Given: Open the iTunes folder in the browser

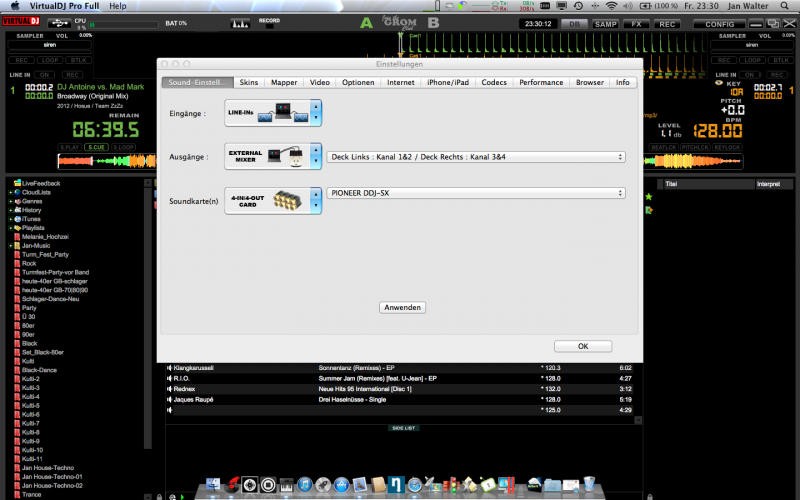Looking at the screenshot, I should [x=32, y=219].
